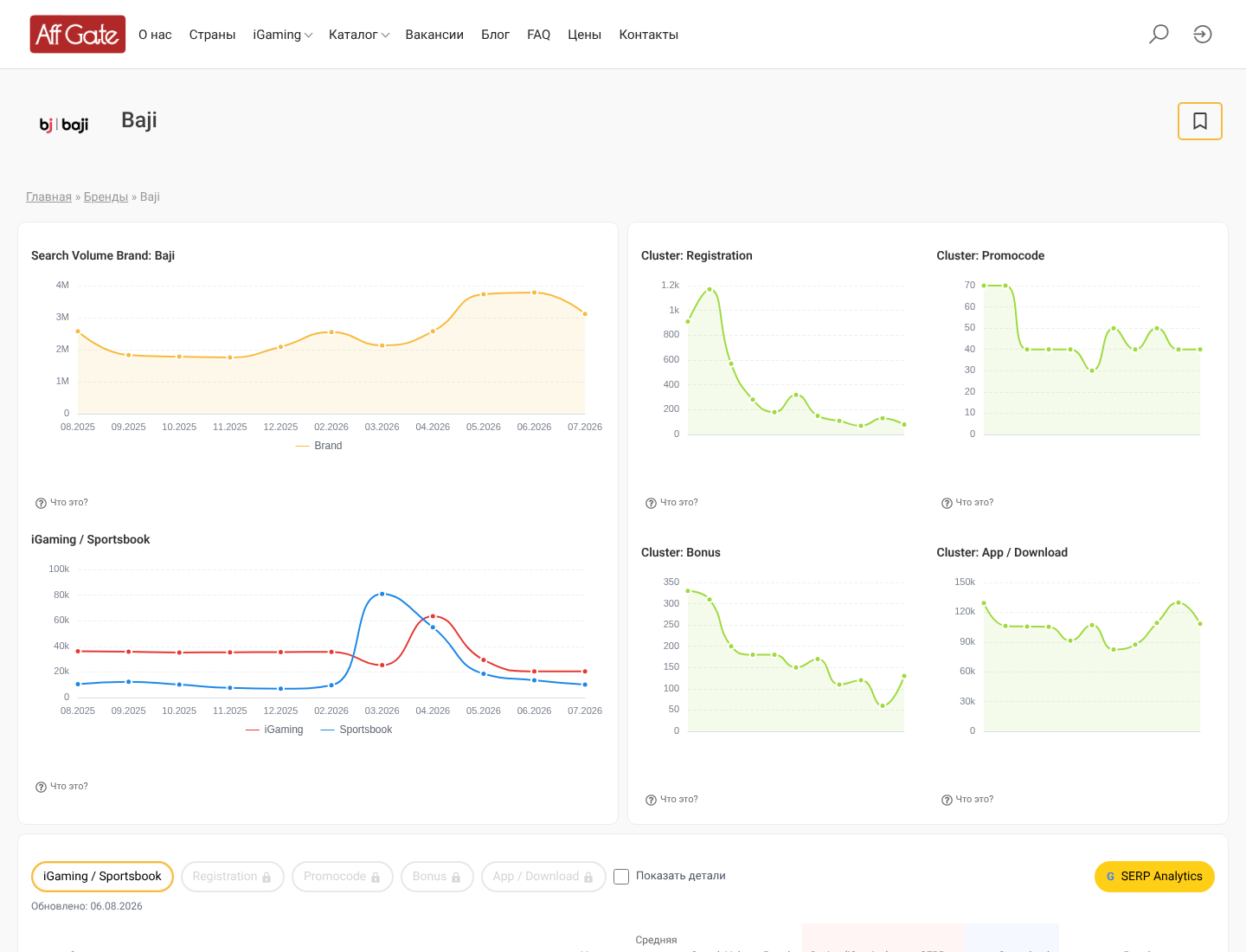Click the red Sportsbook peak point at 04.2026

click(x=433, y=616)
